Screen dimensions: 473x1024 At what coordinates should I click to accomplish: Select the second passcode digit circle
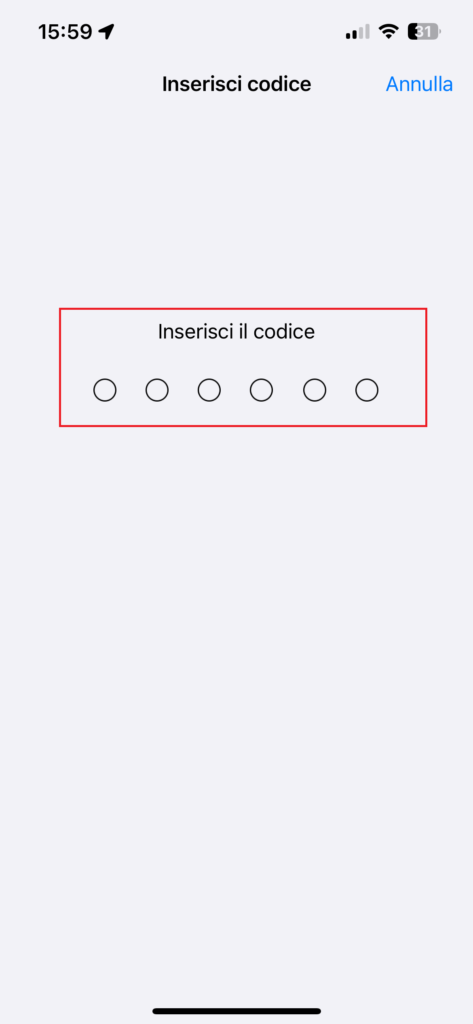click(157, 391)
